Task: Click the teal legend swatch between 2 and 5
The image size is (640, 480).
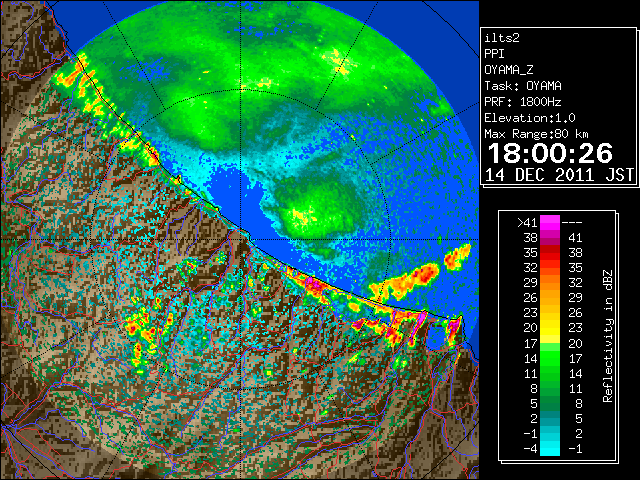Action: (x=550, y=418)
